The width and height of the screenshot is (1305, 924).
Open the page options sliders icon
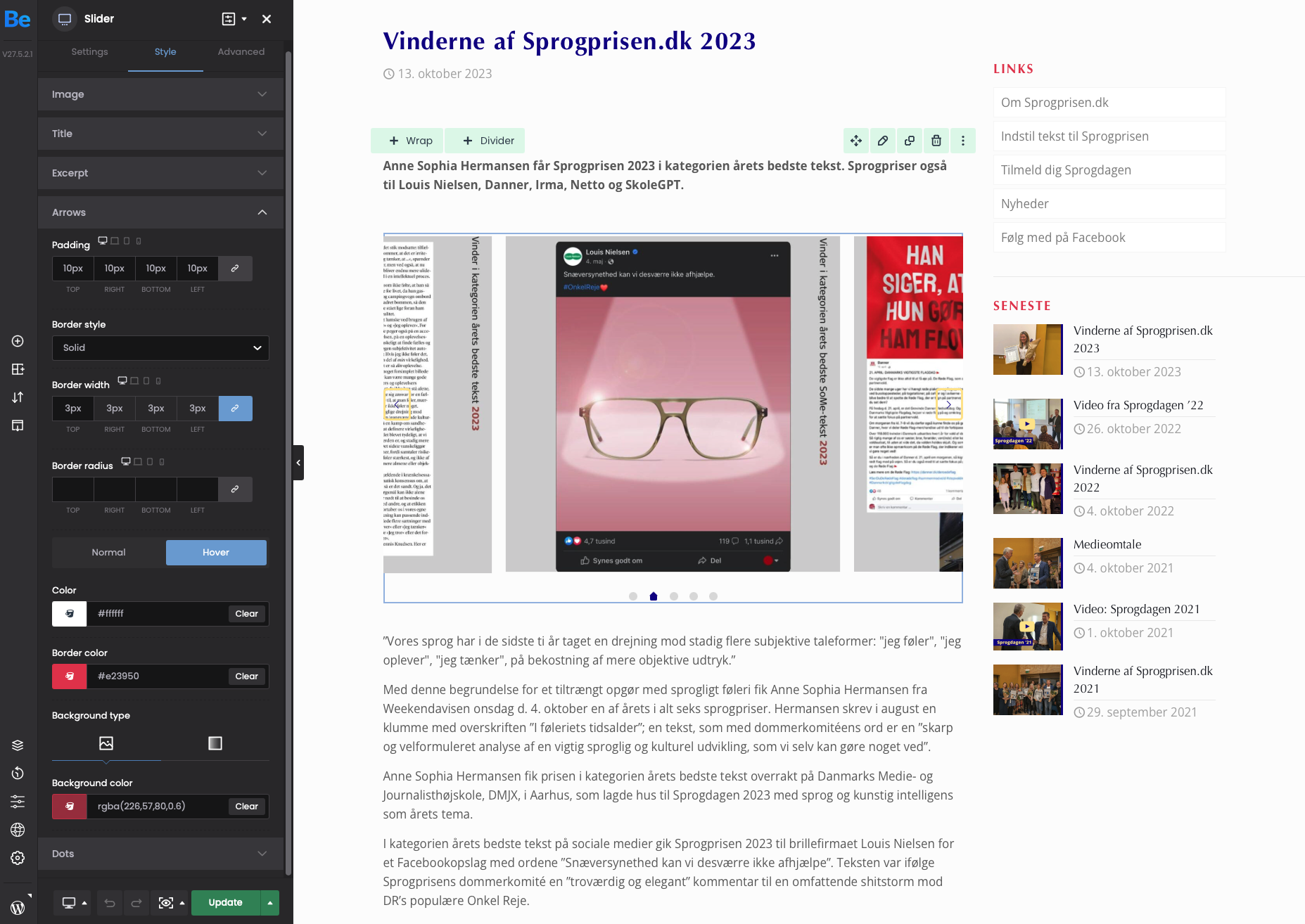18,802
